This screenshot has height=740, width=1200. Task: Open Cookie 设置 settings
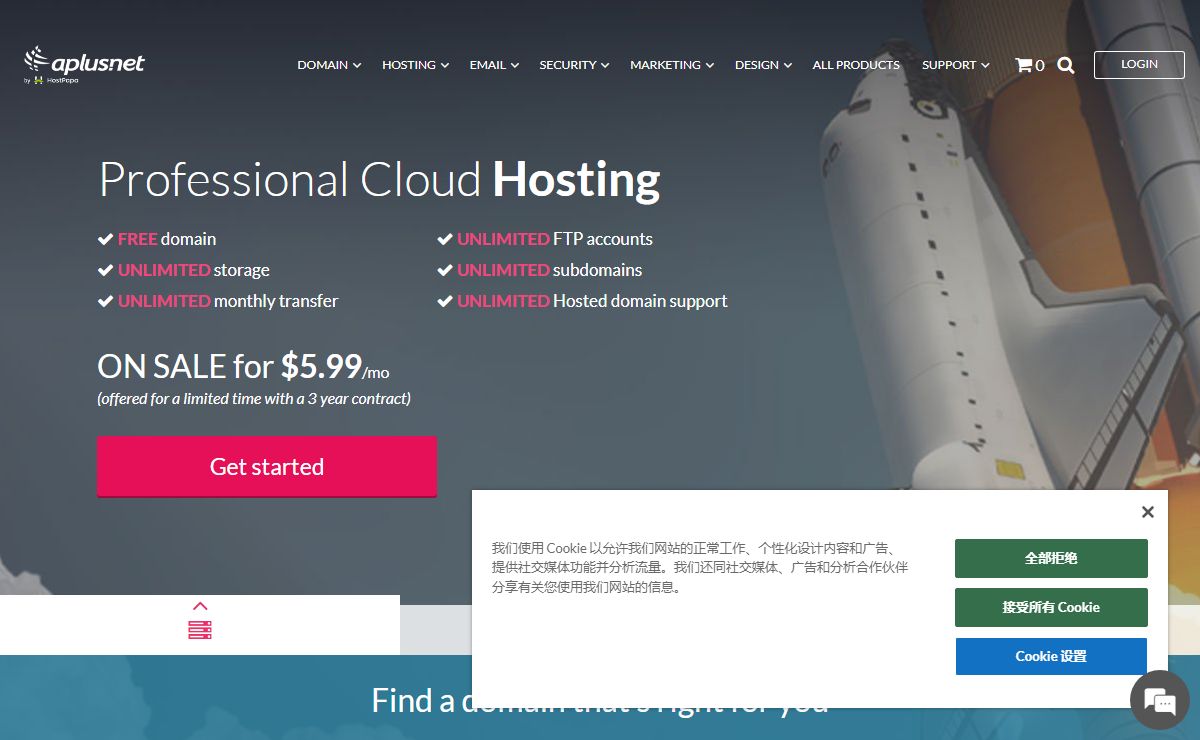point(1051,656)
